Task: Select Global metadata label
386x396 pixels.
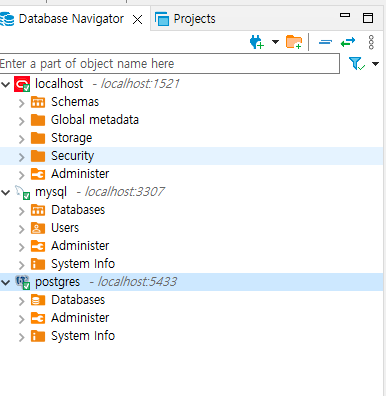Action: [x=95, y=120]
